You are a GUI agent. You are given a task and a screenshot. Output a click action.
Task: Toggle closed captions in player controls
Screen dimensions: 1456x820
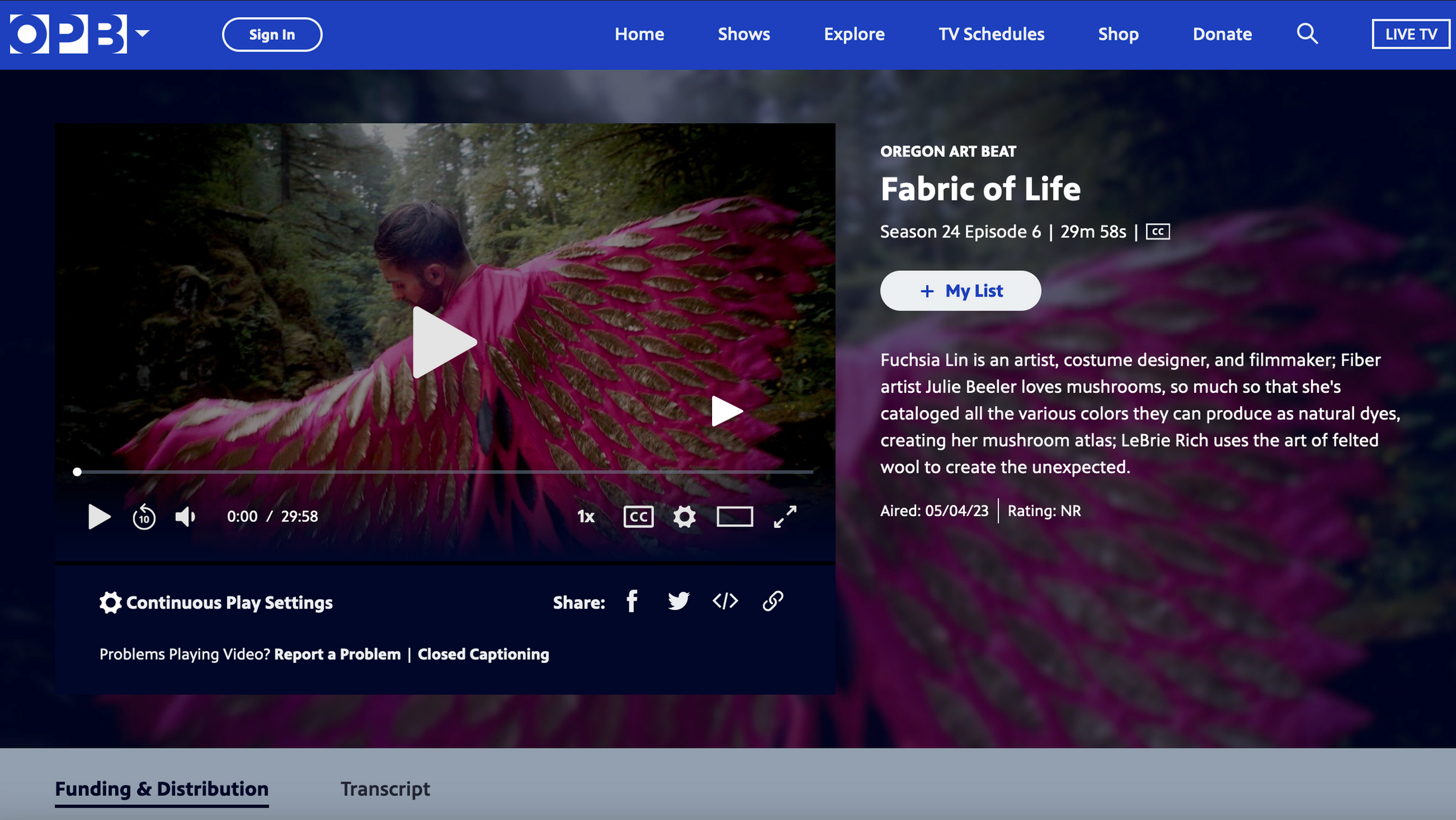638,517
